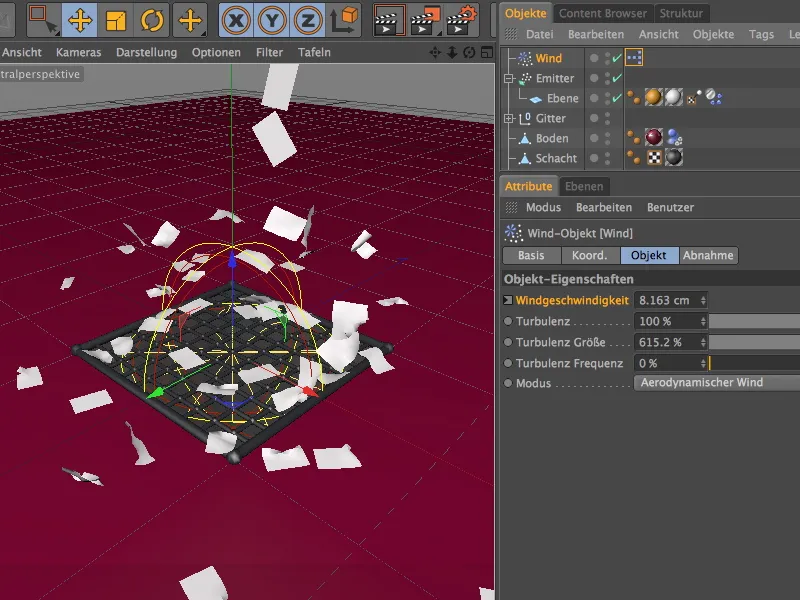The image size is (800, 600).
Task: Render the current view clapperboard icon
Action: coord(389,20)
